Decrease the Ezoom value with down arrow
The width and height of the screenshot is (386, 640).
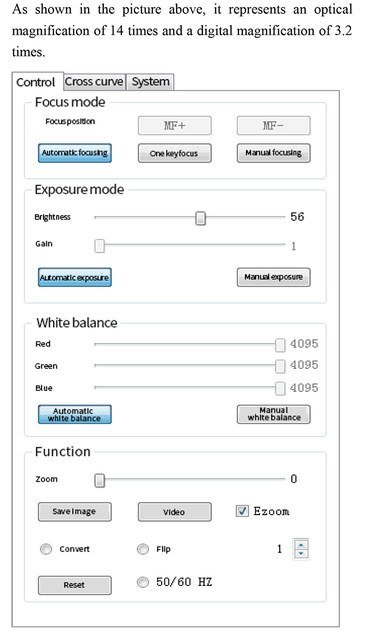[x=301, y=553]
